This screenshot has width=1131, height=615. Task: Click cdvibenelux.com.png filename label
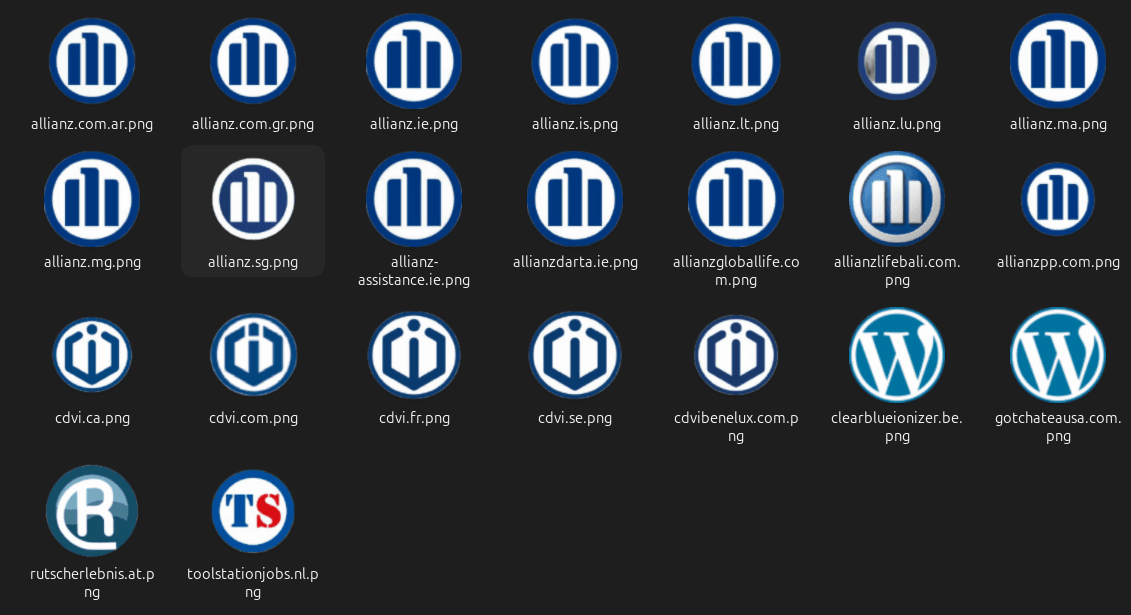[x=736, y=427]
